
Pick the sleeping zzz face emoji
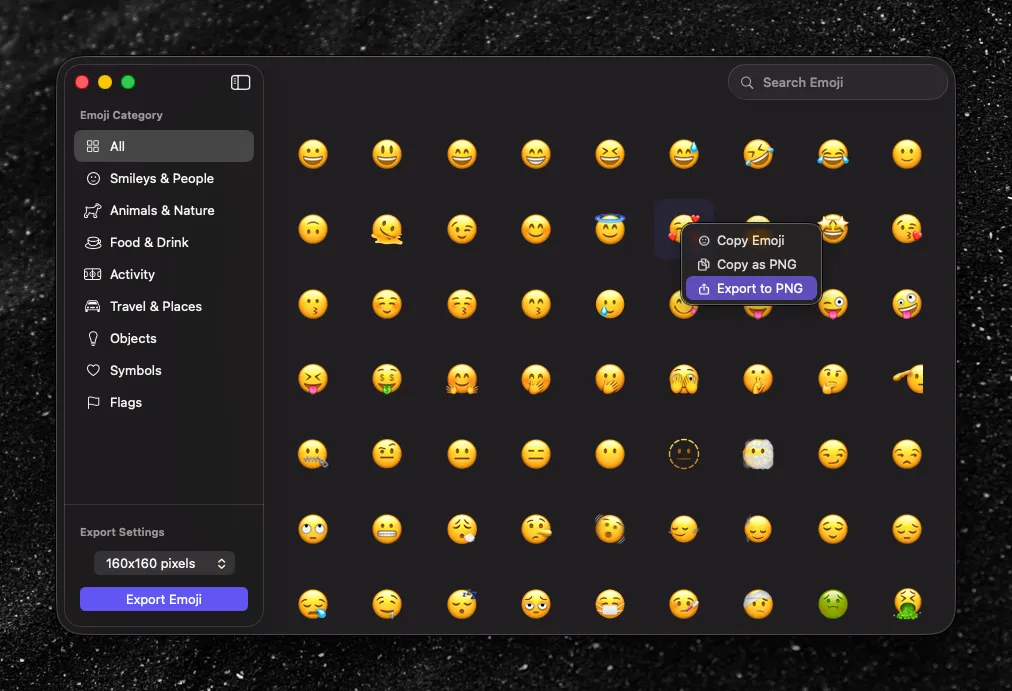[462, 604]
